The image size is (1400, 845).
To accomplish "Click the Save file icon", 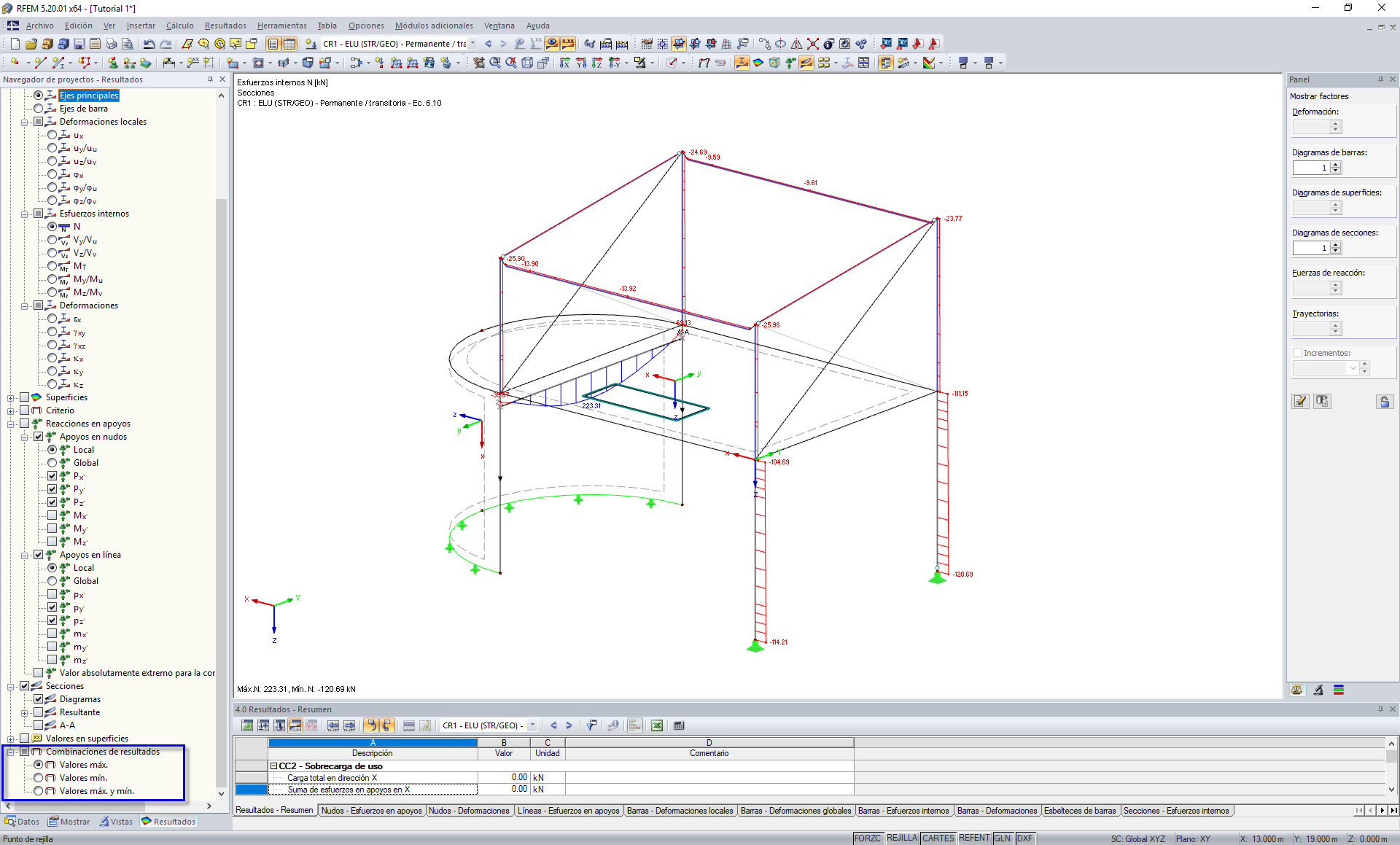I will click(x=79, y=44).
